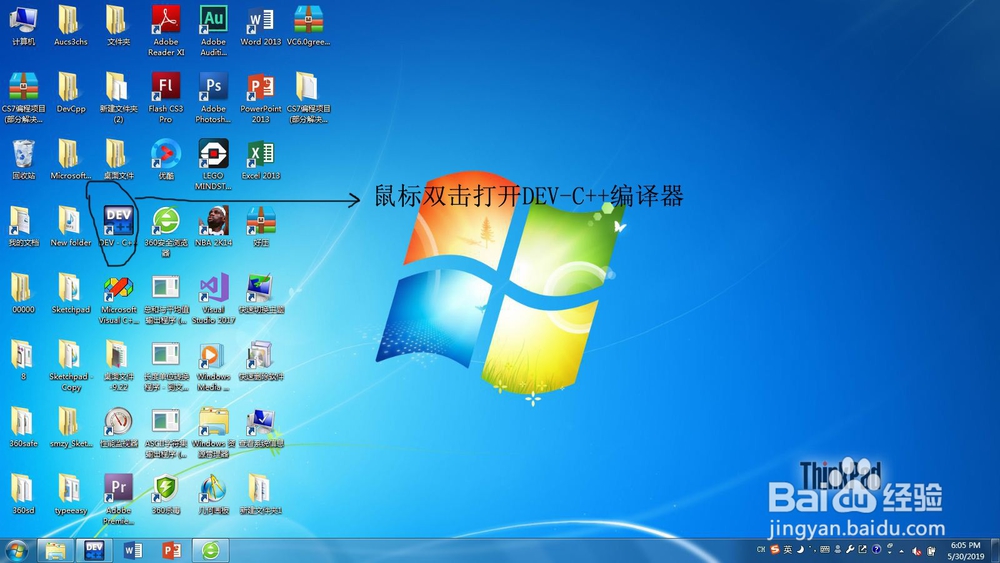Select the 回收站 Recycle Bin
The height and width of the screenshot is (563, 1000).
click(24, 159)
